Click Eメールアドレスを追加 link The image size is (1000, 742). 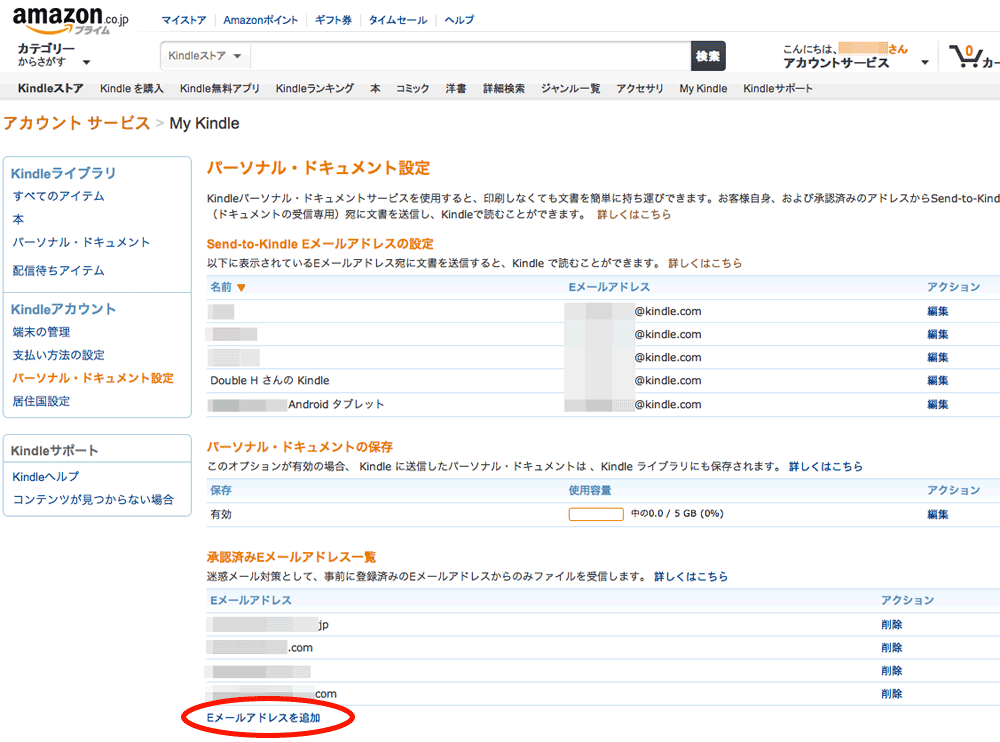263,718
